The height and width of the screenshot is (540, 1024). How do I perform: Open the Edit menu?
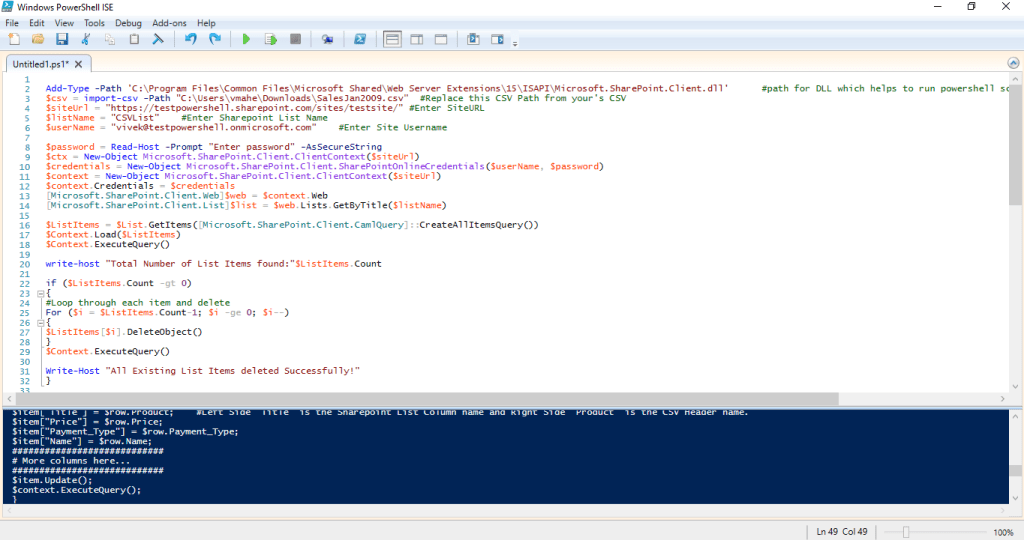(x=37, y=23)
